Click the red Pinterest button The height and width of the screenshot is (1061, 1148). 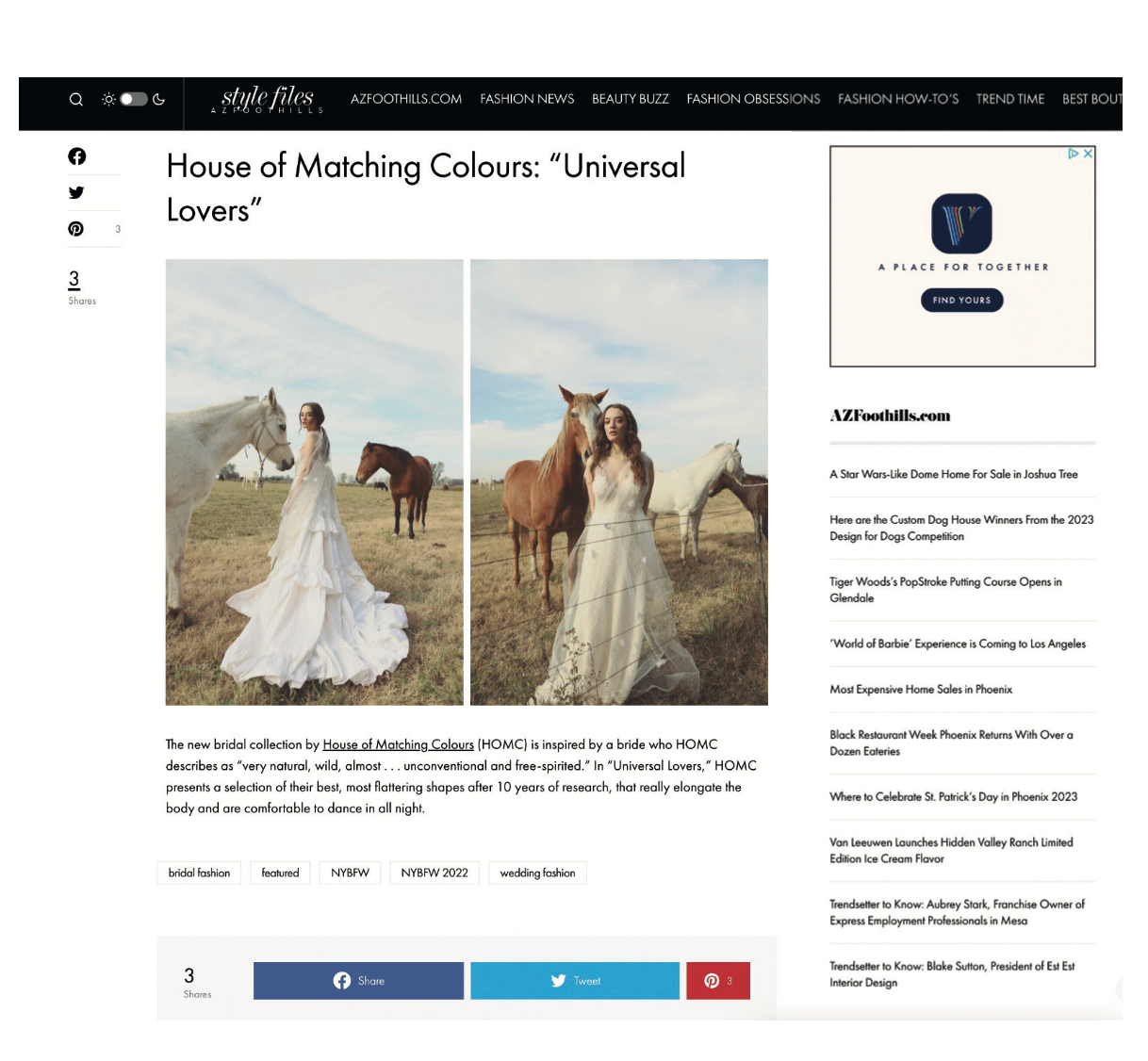point(718,981)
